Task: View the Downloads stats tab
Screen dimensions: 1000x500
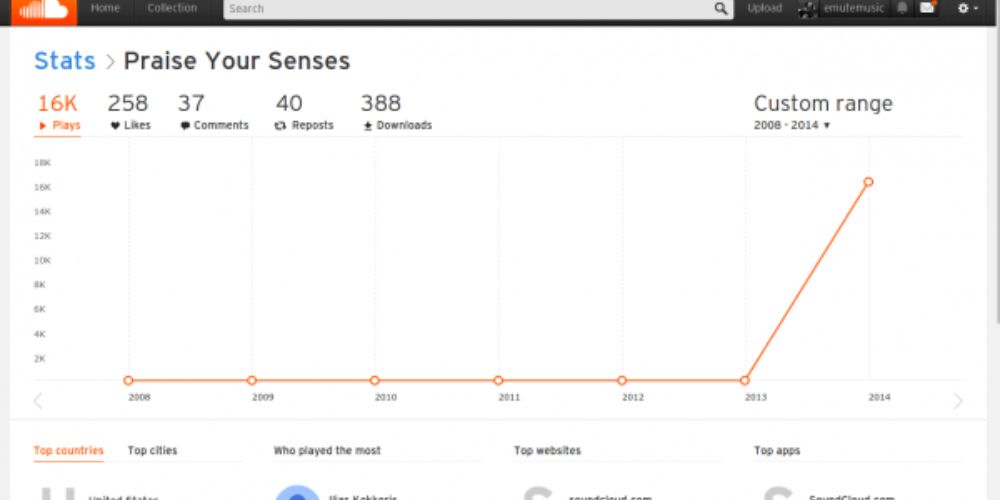Action: coord(396,113)
